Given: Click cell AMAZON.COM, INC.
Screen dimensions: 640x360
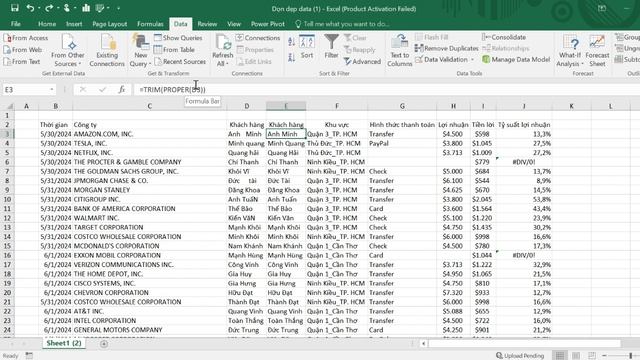Looking at the screenshot, I should [x=149, y=134].
